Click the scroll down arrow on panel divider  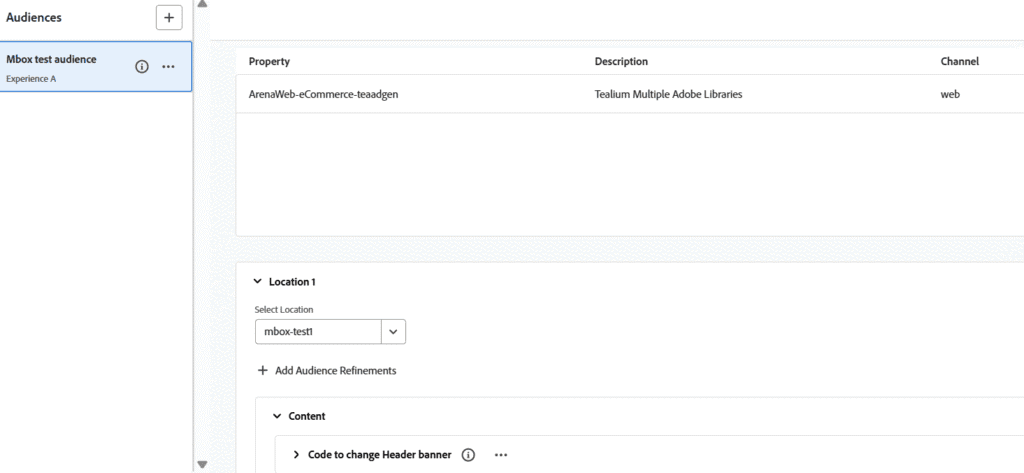point(203,465)
